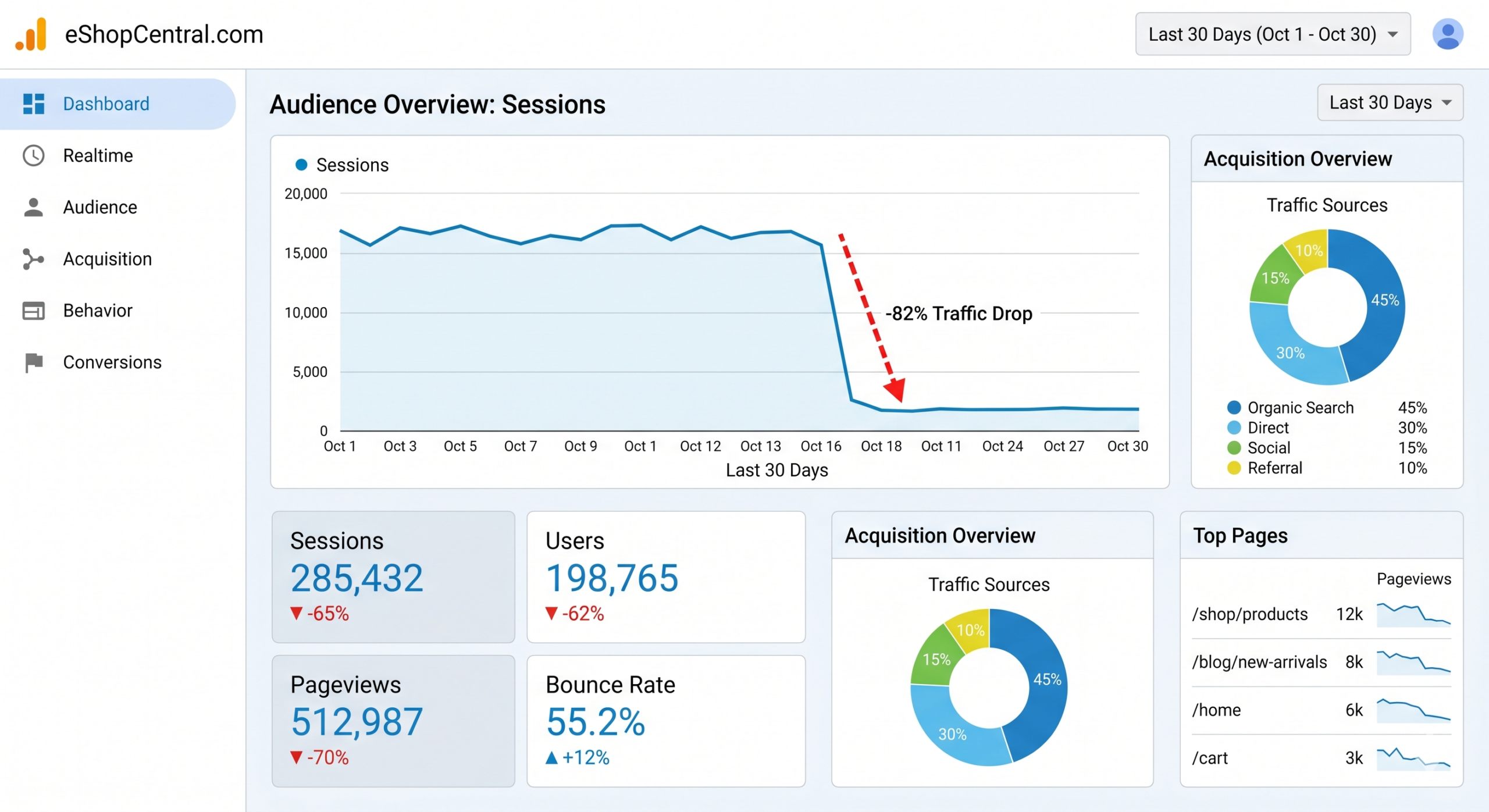Click the orange analytics logo
This screenshot has width=1489, height=812.
point(31,34)
